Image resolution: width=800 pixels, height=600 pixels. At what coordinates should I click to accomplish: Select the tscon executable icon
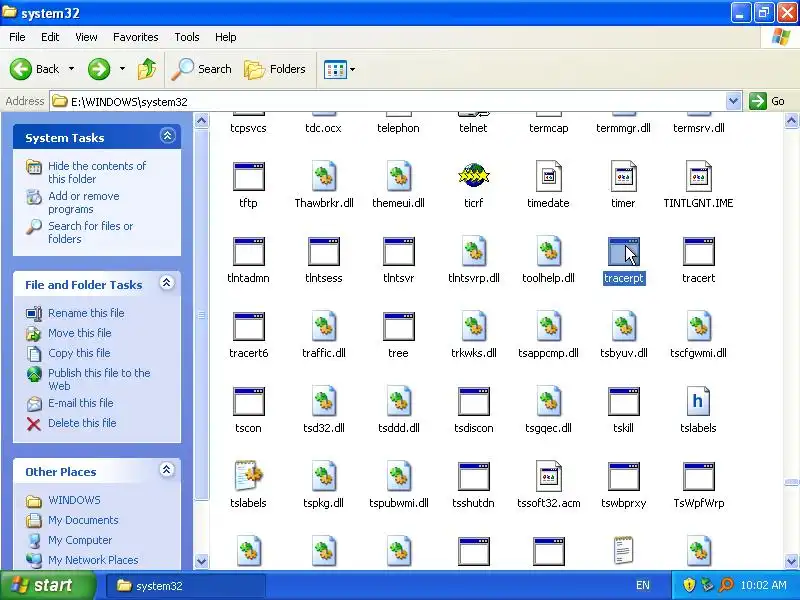pyautogui.click(x=248, y=402)
